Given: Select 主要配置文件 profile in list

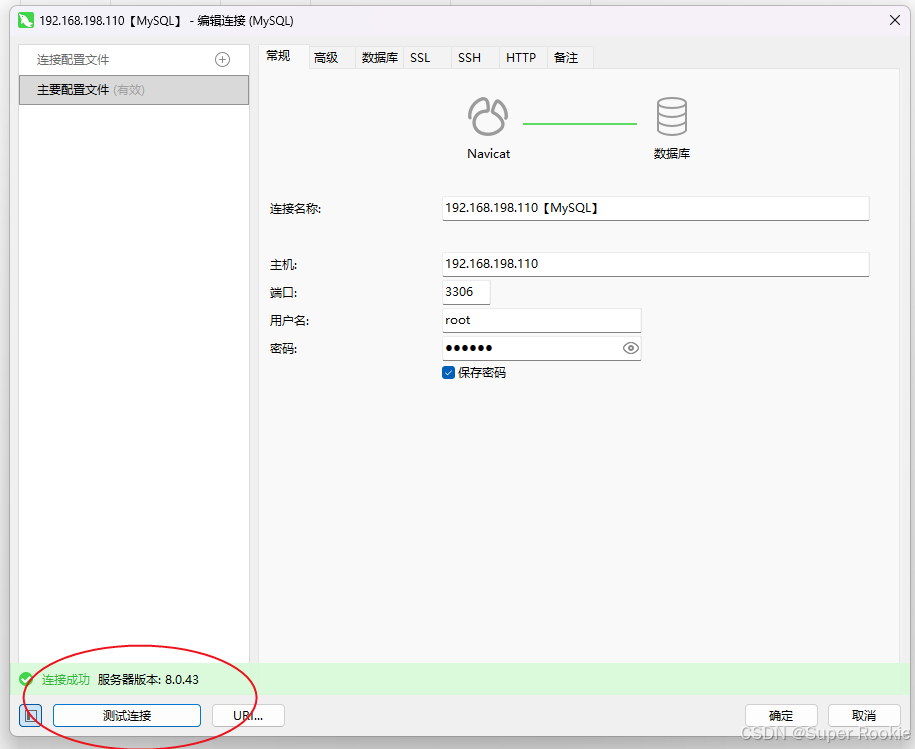Looking at the screenshot, I should pos(134,90).
